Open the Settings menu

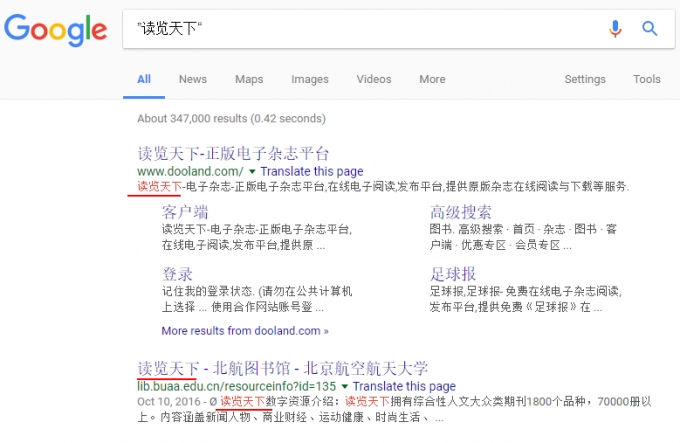pyautogui.click(x=585, y=79)
